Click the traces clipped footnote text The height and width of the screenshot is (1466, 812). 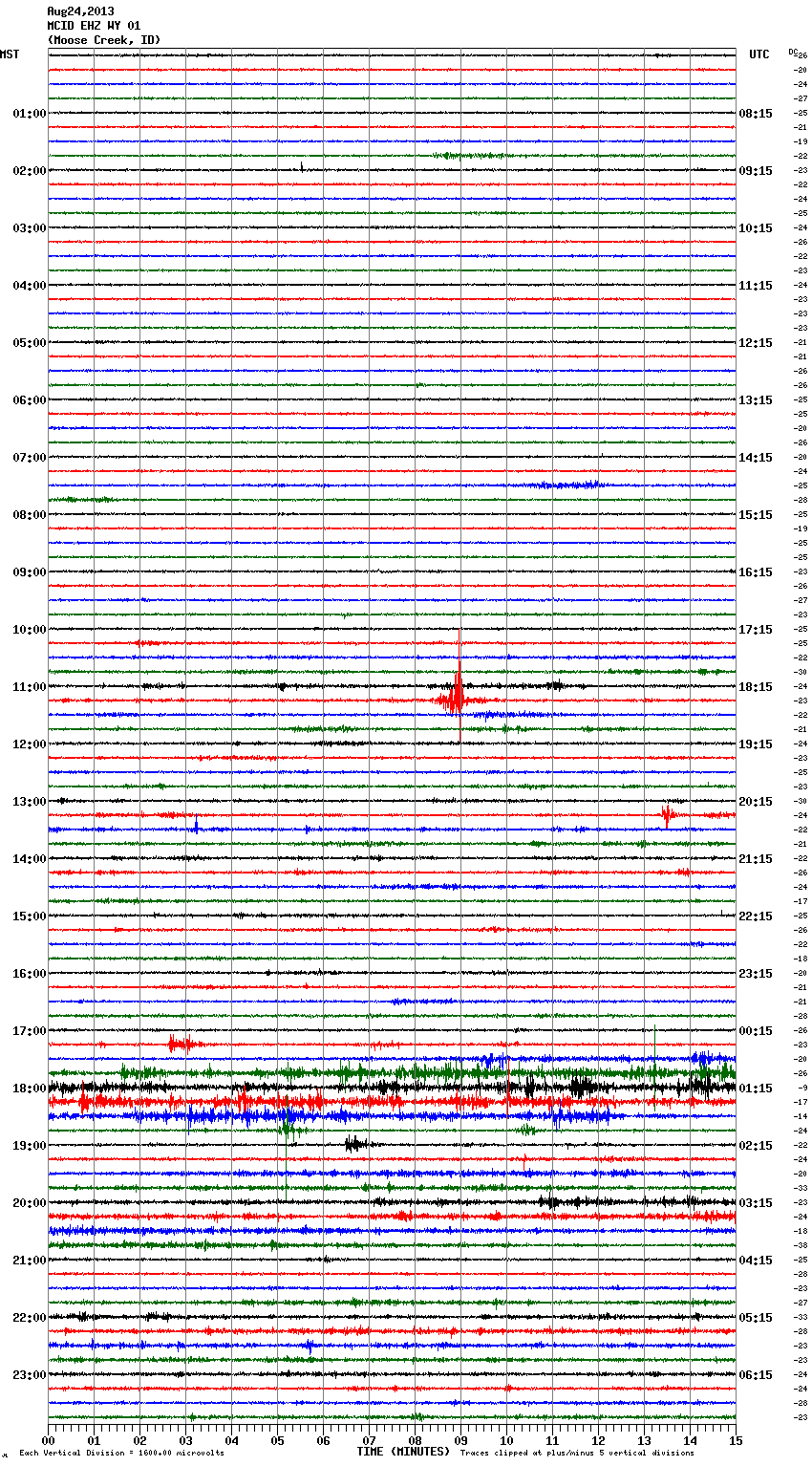(x=577, y=1454)
